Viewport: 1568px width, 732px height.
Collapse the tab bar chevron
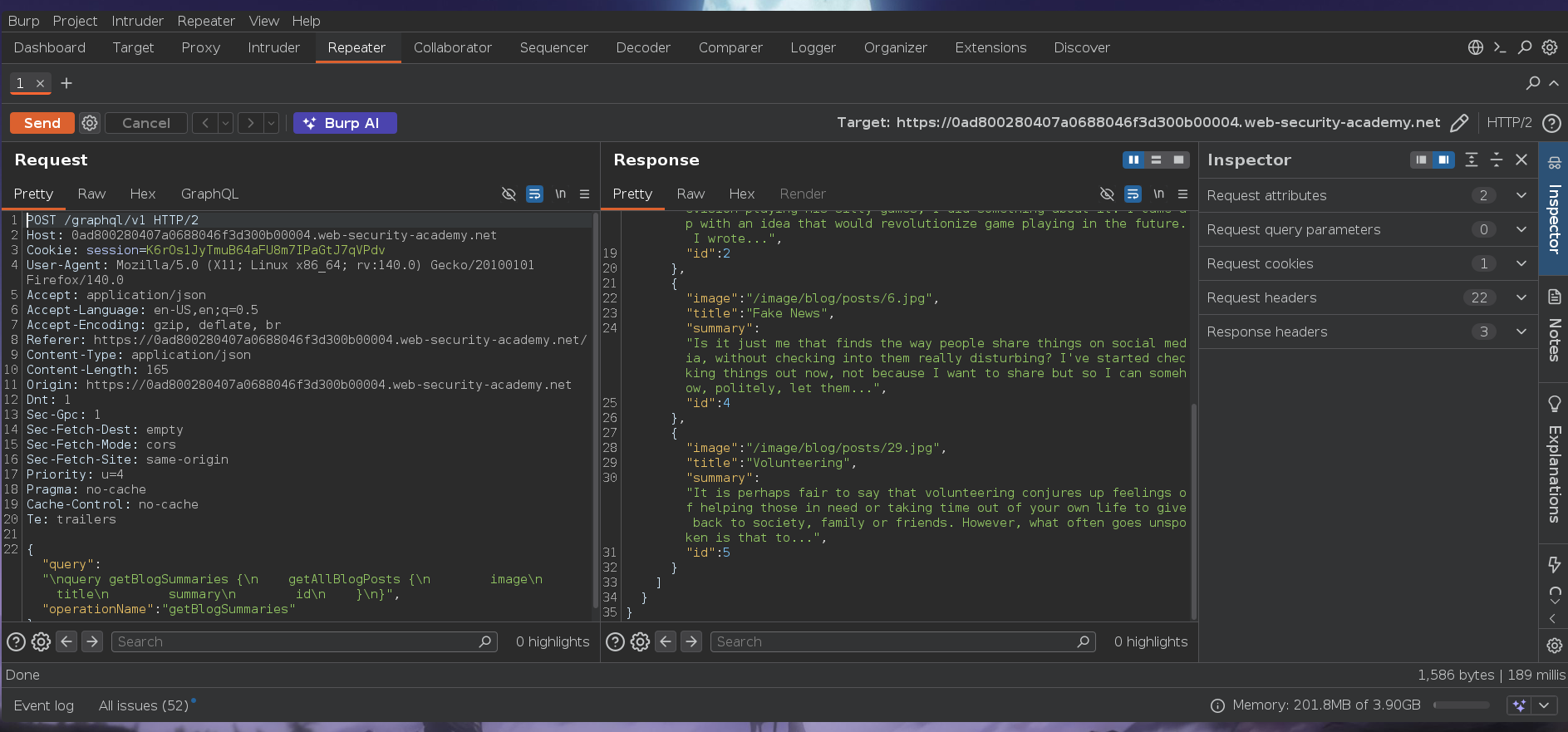pyautogui.click(x=1554, y=83)
